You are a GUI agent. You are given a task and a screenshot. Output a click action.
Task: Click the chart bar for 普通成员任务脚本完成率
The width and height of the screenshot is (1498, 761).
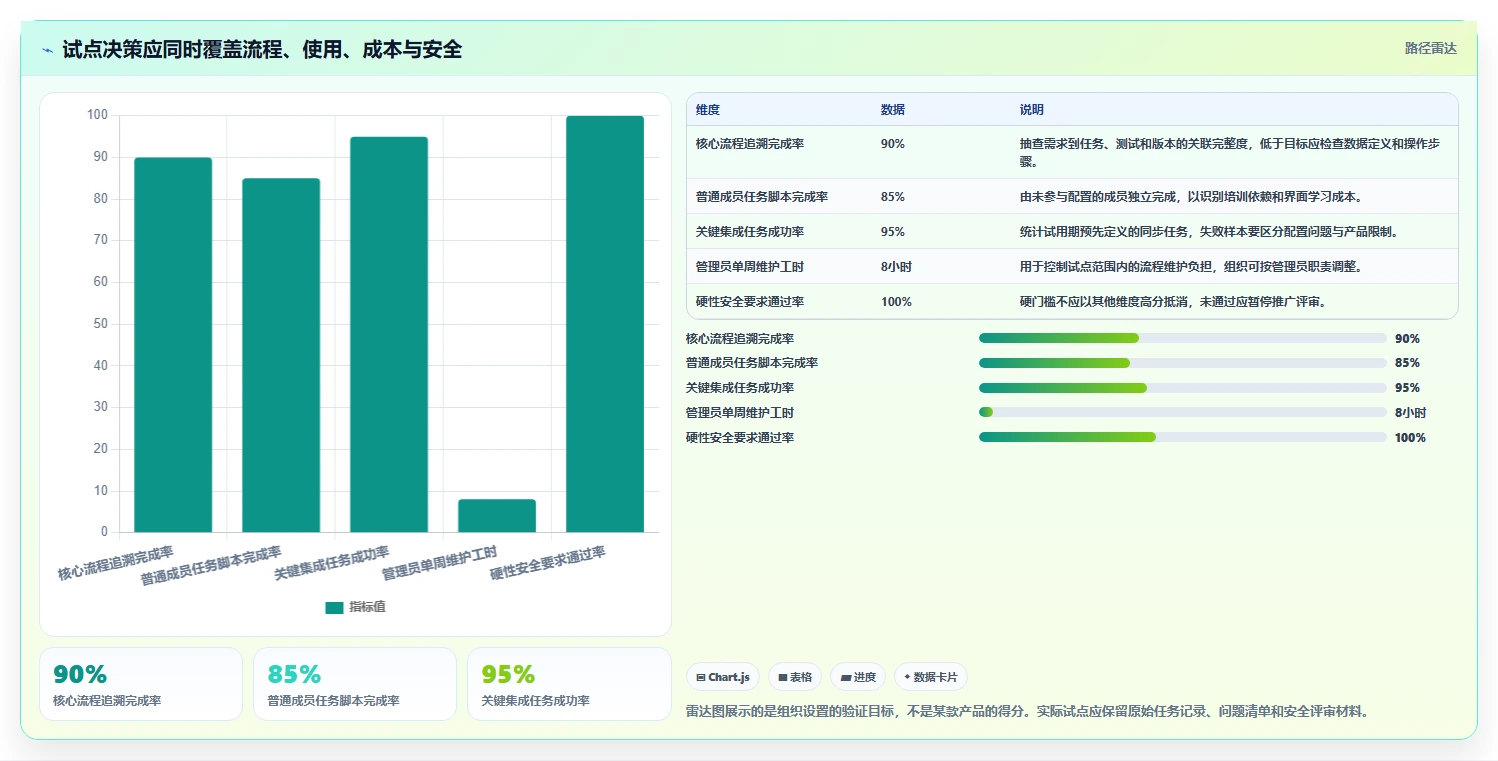point(281,355)
